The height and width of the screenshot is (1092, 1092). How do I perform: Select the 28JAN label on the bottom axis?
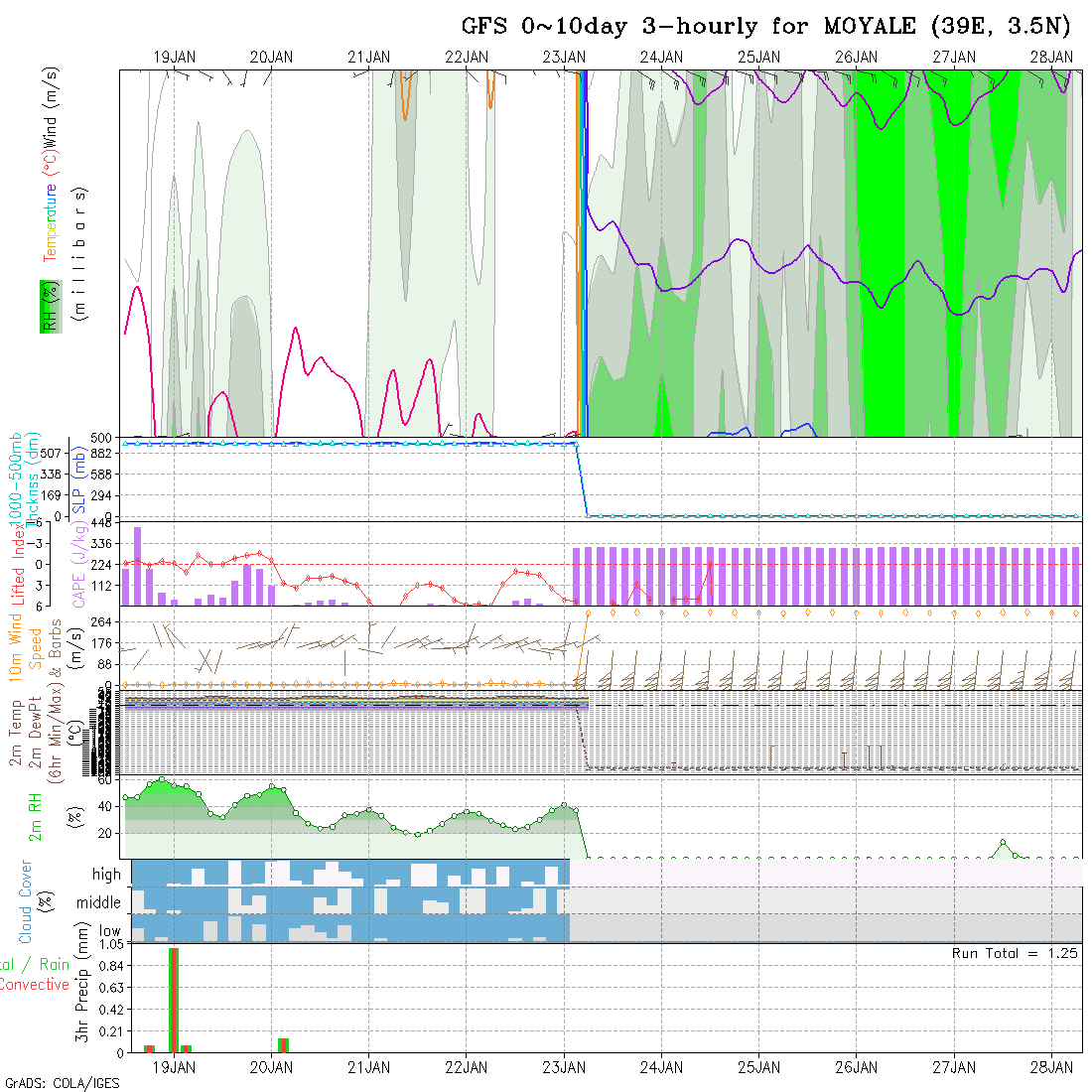coord(1051,1067)
